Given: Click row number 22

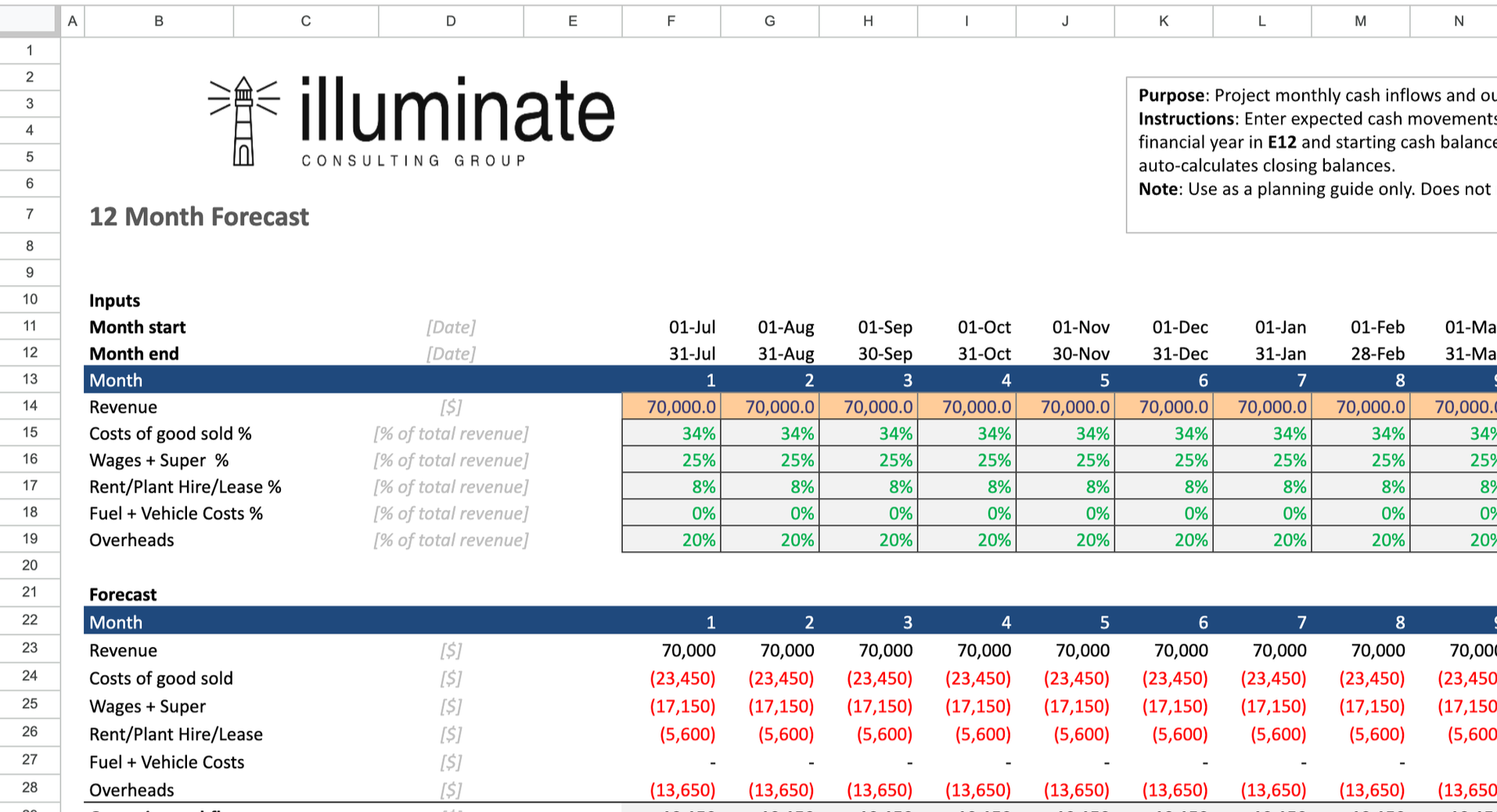Looking at the screenshot, I should [30, 620].
